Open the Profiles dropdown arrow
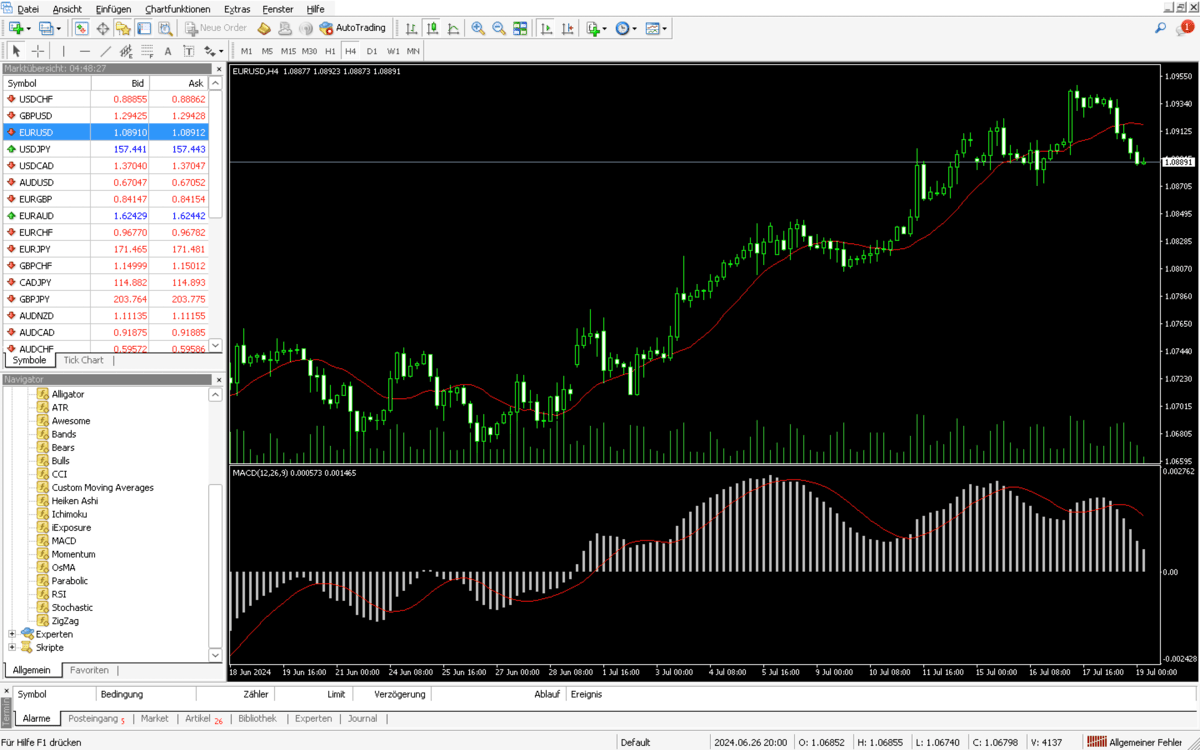Image resolution: width=1200 pixels, height=750 pixels. [x=58, y=29]
